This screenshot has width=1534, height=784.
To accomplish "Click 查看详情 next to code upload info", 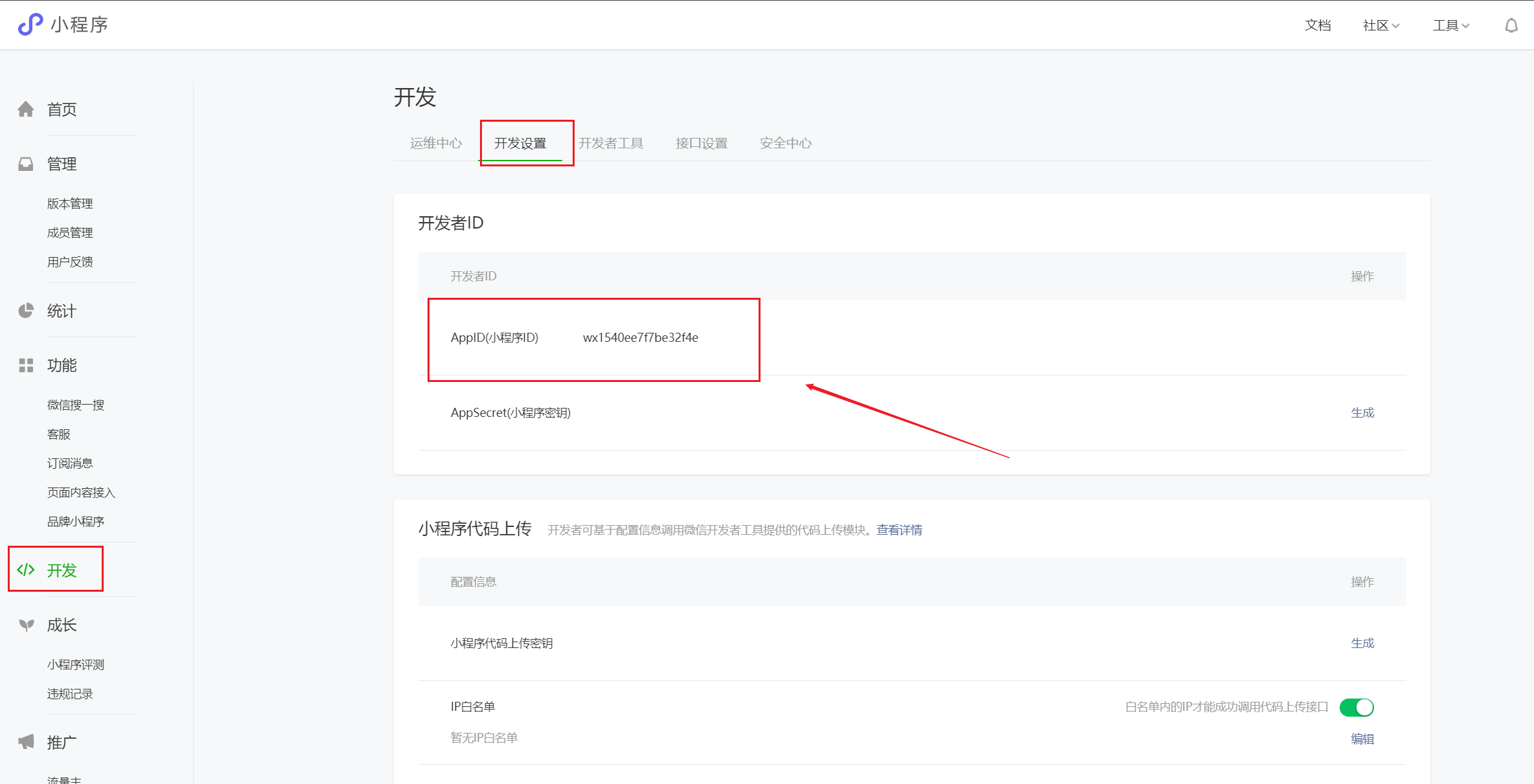I will pyautogui.click(x=899, y=530).
